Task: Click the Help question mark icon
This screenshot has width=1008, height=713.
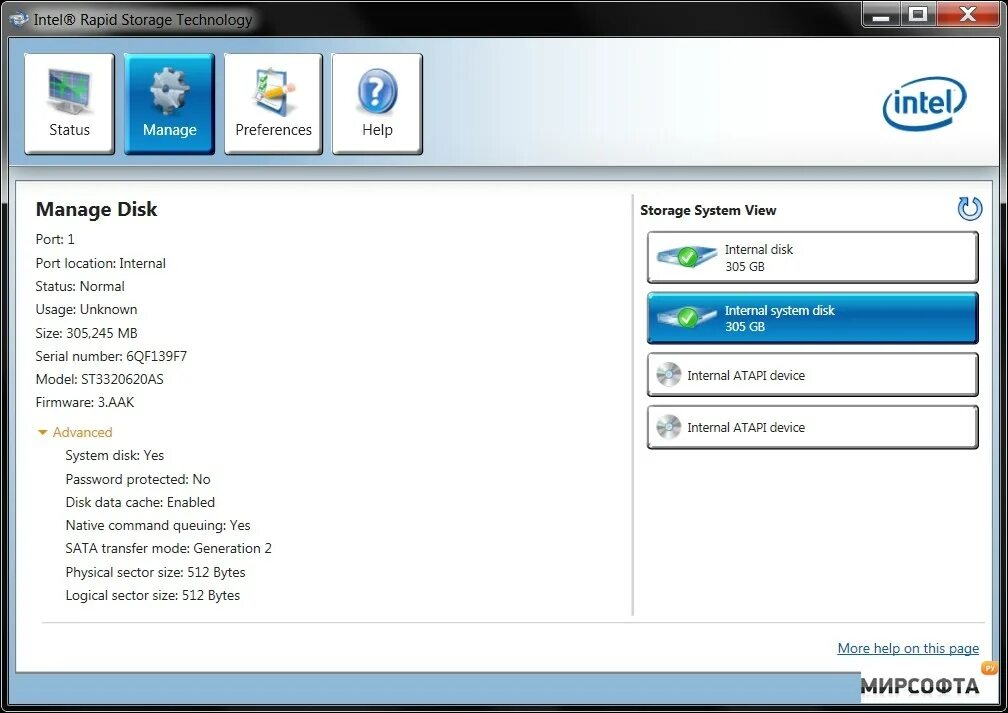Action: tap(377, 91)
